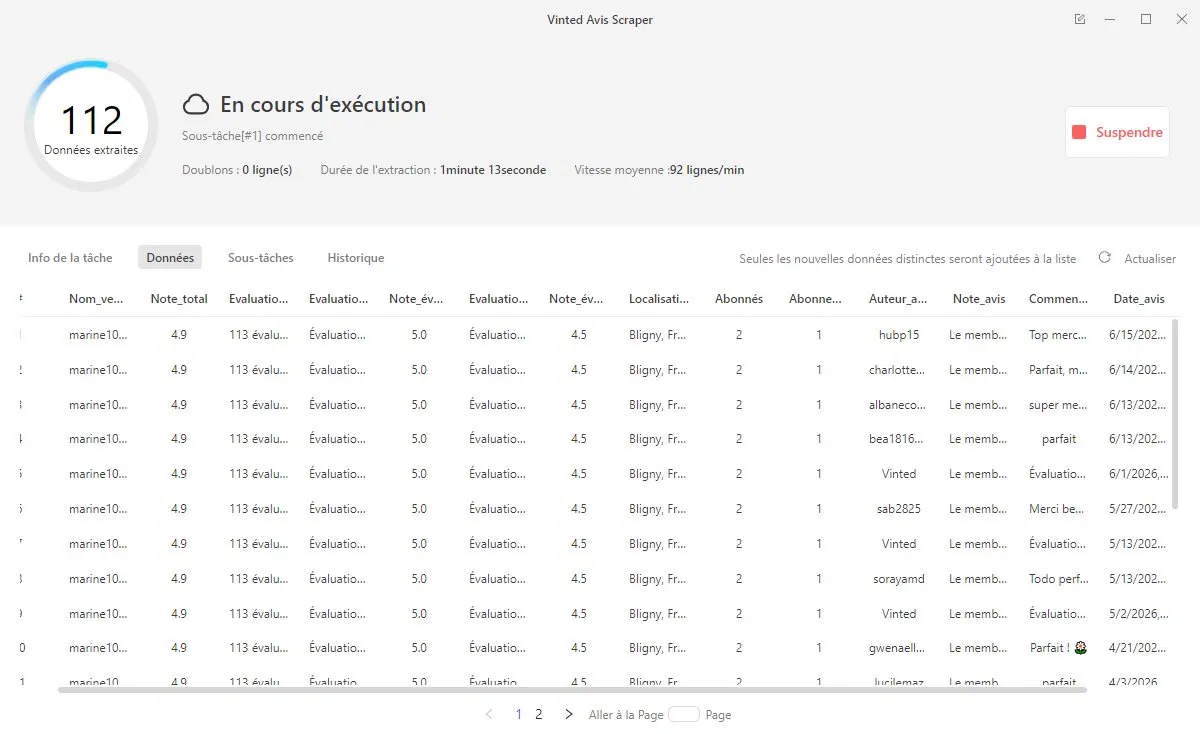The image size is (1200, 734).
Task: Click the refresh arrow icon beside Actualiser
Action: (x=1105, y=257)
